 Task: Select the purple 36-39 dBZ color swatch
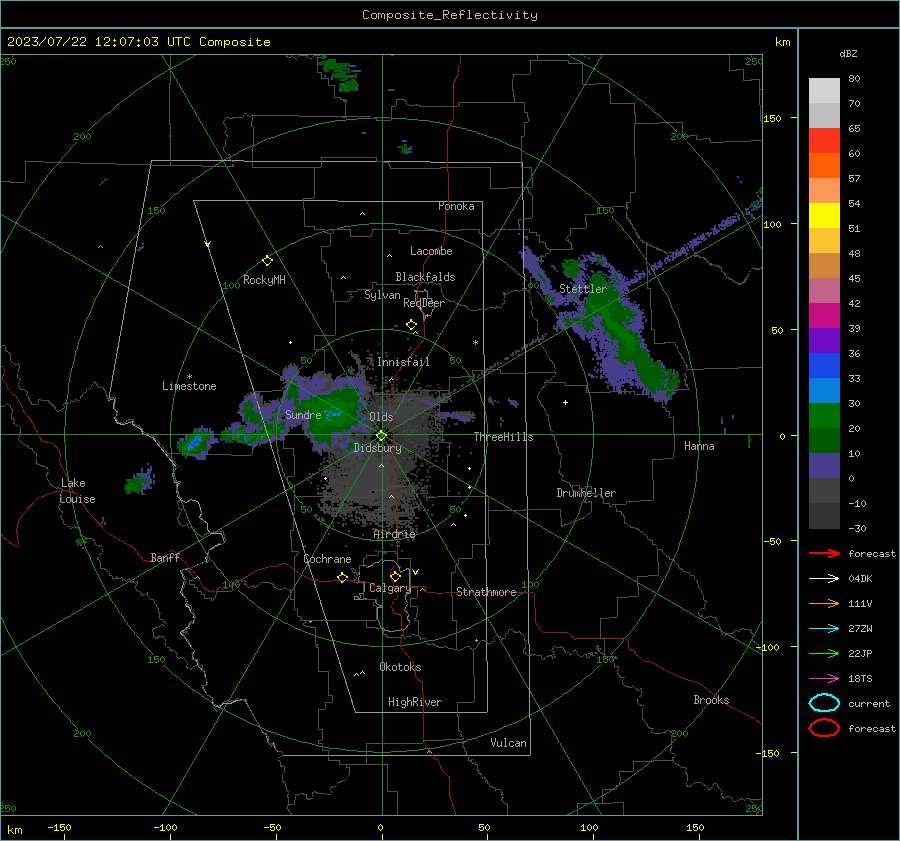824,340
